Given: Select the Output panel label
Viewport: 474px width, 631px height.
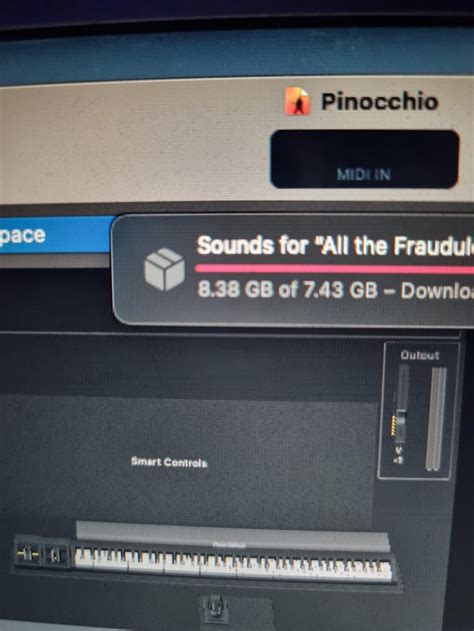Looking at the screenshot, I should [419, 355].
